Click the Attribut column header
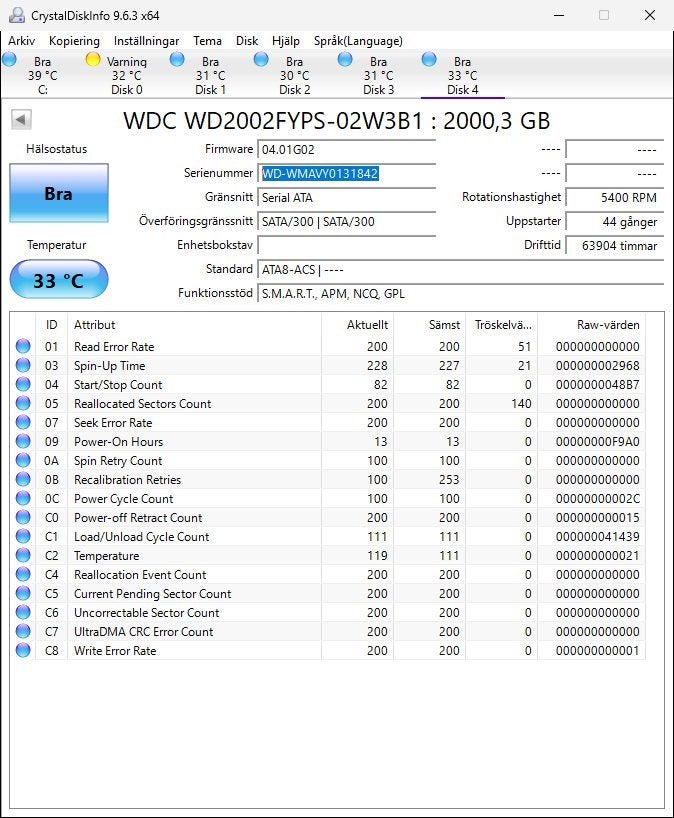 tap(195, 324)
